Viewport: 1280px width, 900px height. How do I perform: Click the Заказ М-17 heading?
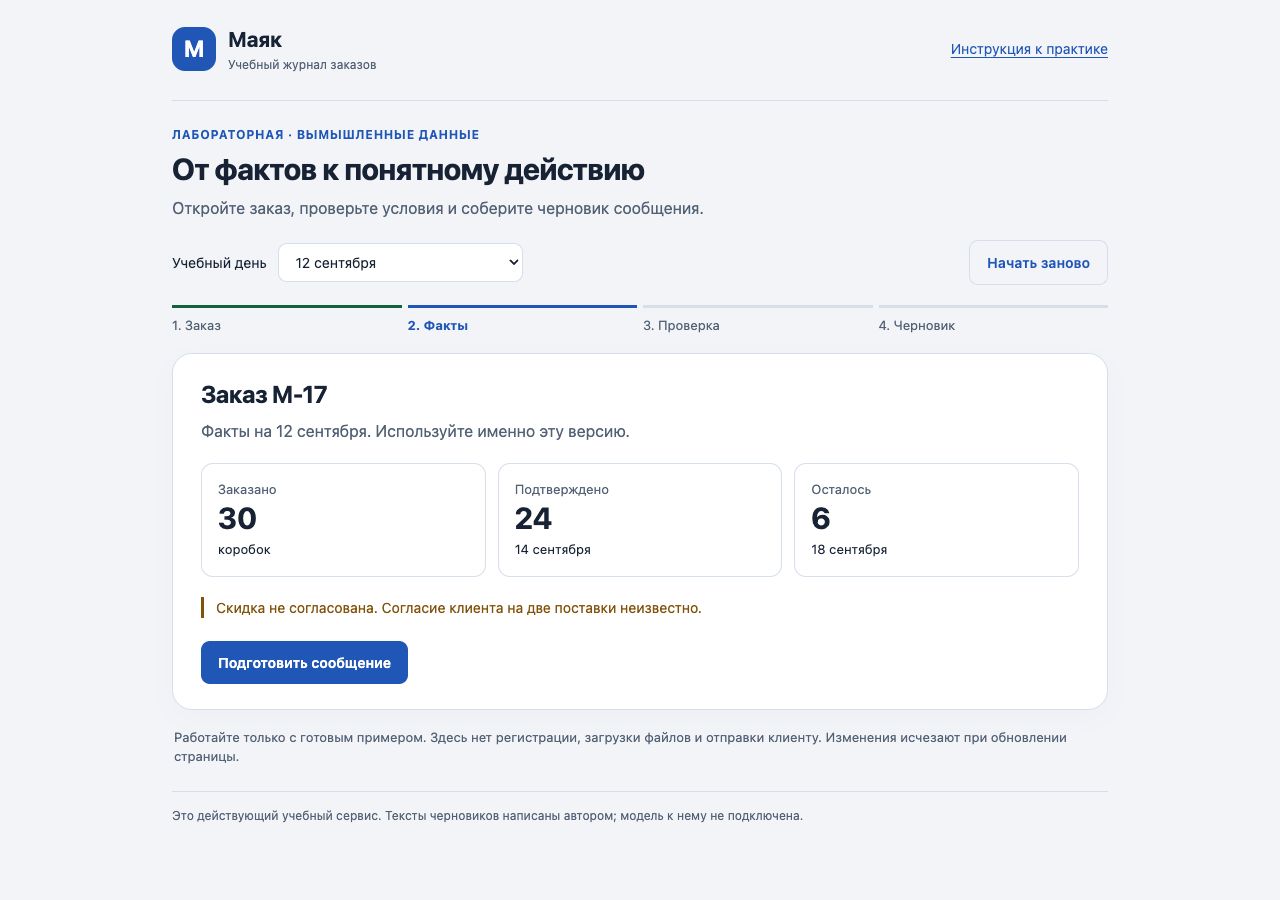[x=264, y=395]
